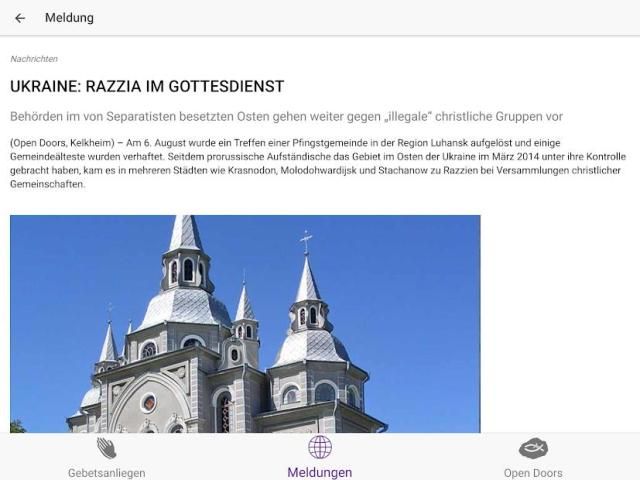This screenshot has height=480, width=640.
Task: Switch to the Gebetsanliegen tab label
Action: 106,472
